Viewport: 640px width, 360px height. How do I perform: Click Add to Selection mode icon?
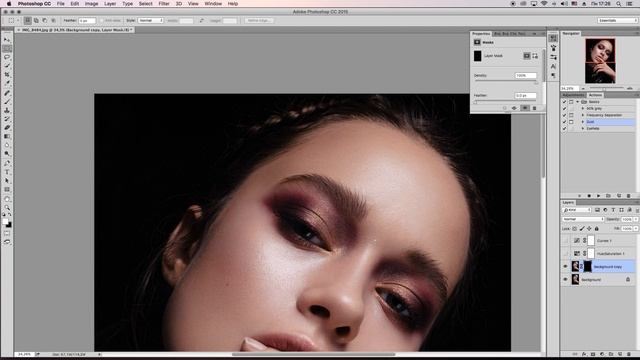36,20
